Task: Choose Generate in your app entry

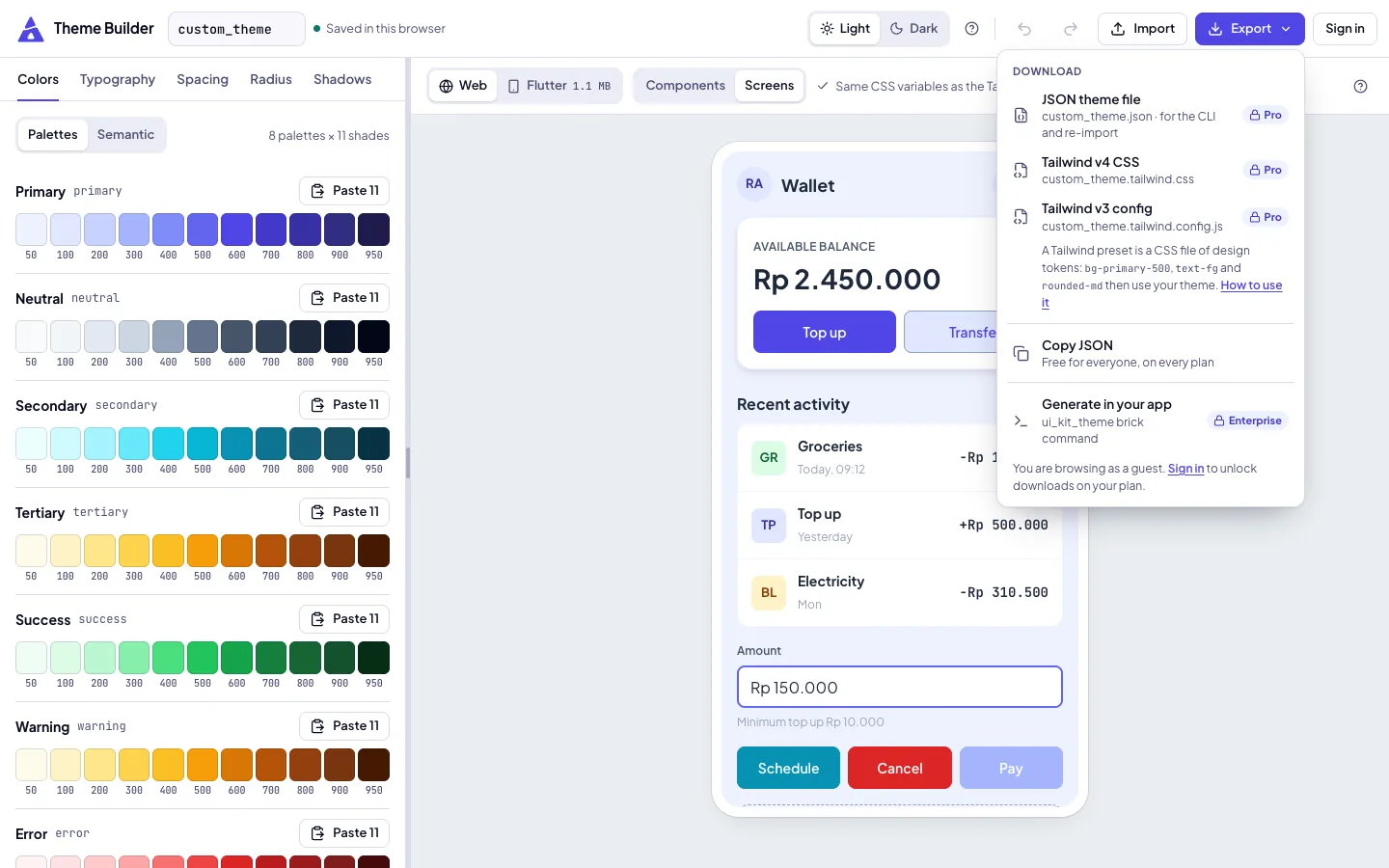Action: (1150, 420)
